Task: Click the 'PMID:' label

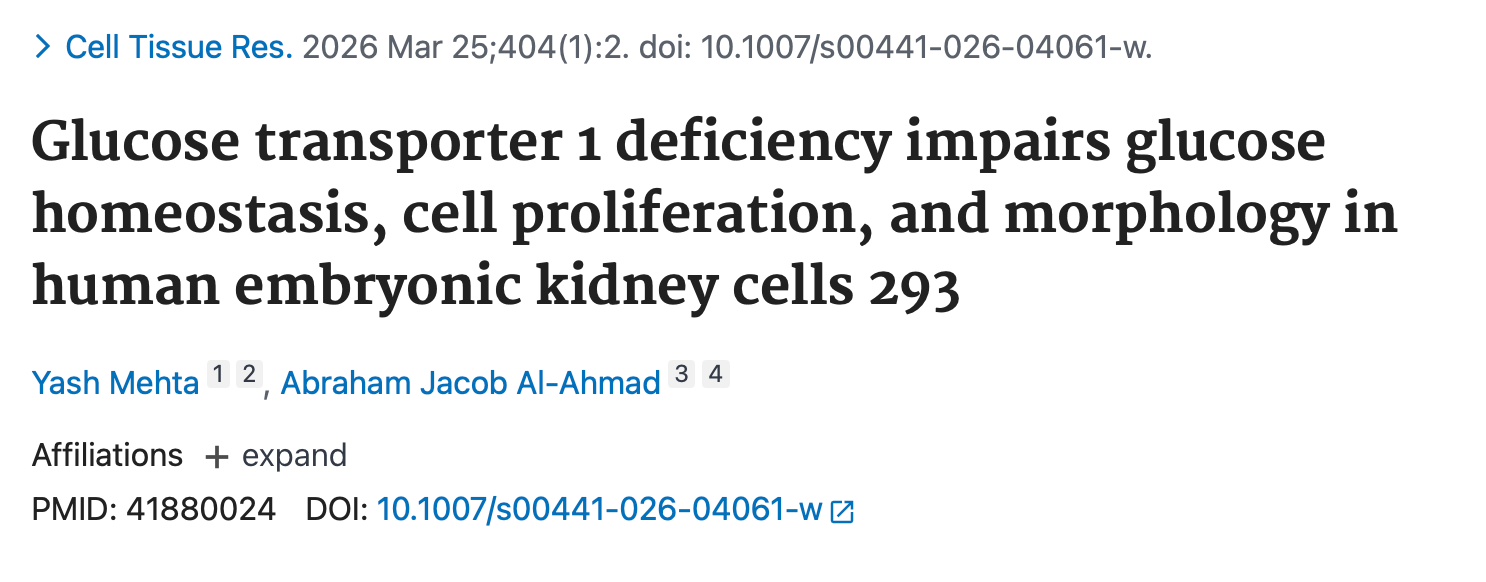Action: (75, 510)
